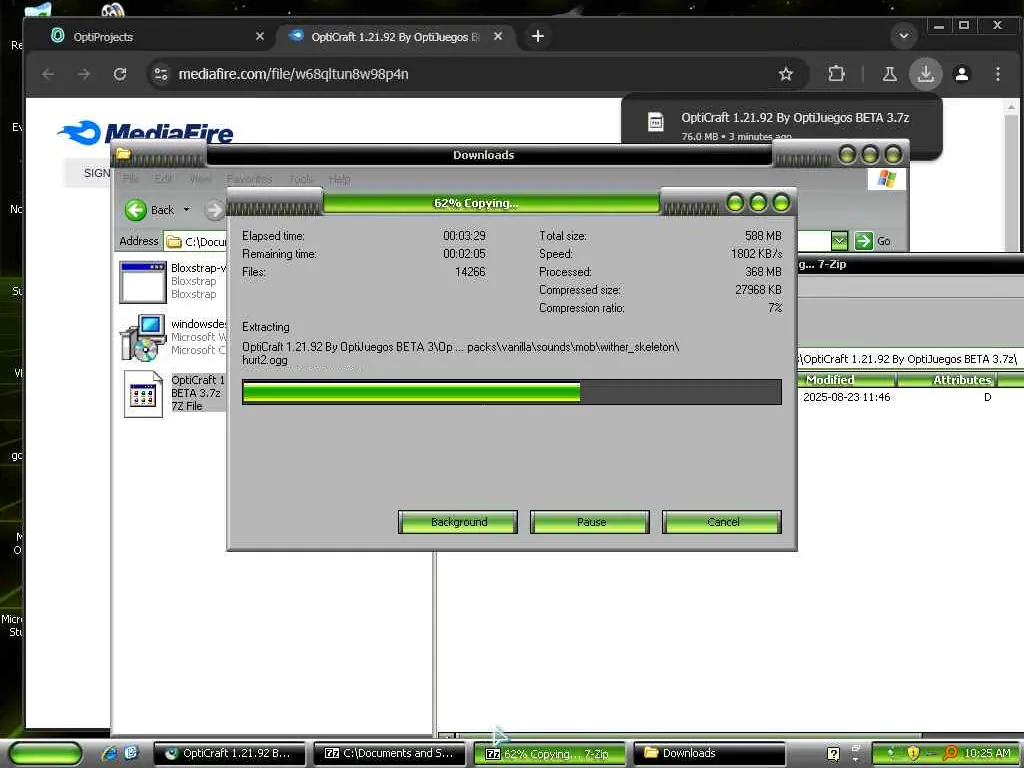The image size is (1024, 768).
Task: Close the OptiCraft 1.21.92 tab
Action: pos(498,37)
